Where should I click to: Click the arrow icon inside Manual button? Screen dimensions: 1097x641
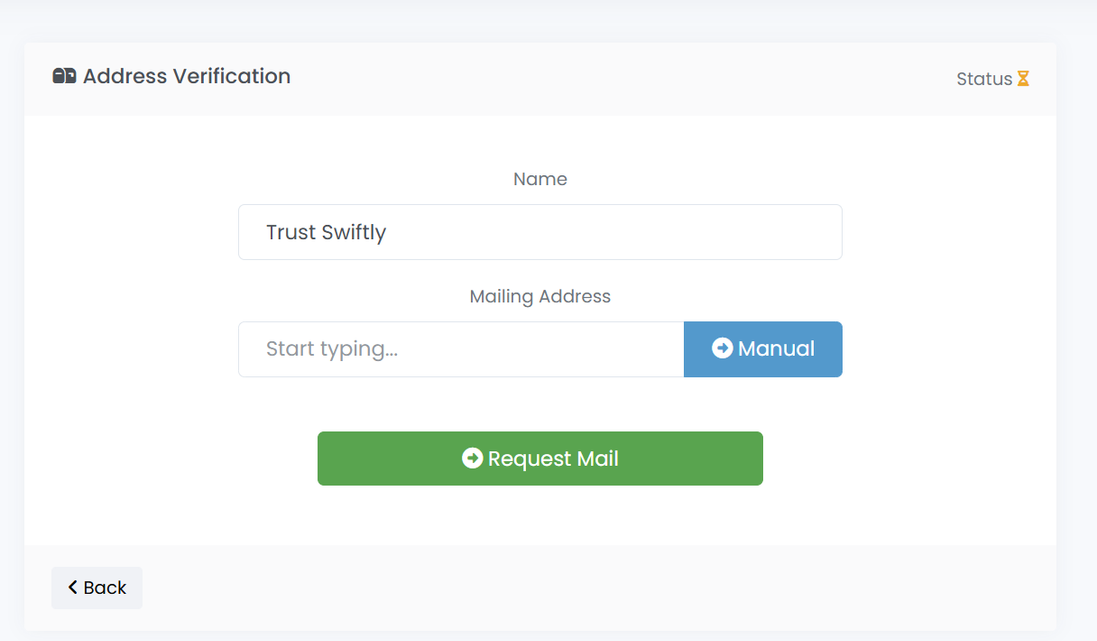(x=722, y=348)
